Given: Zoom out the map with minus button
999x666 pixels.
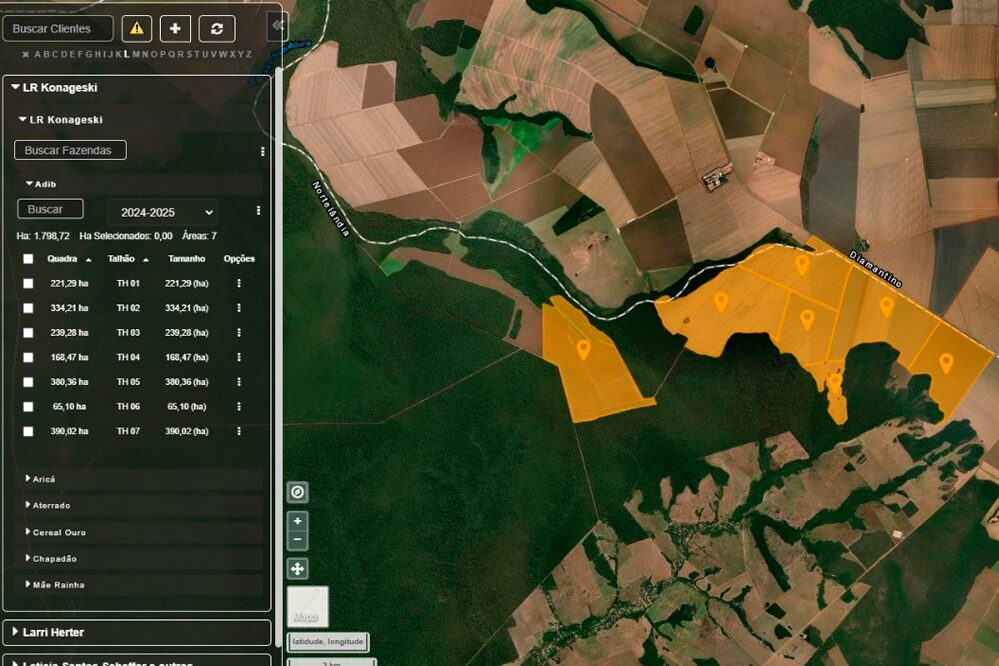Looking at the screenshot, I should 298,540.
